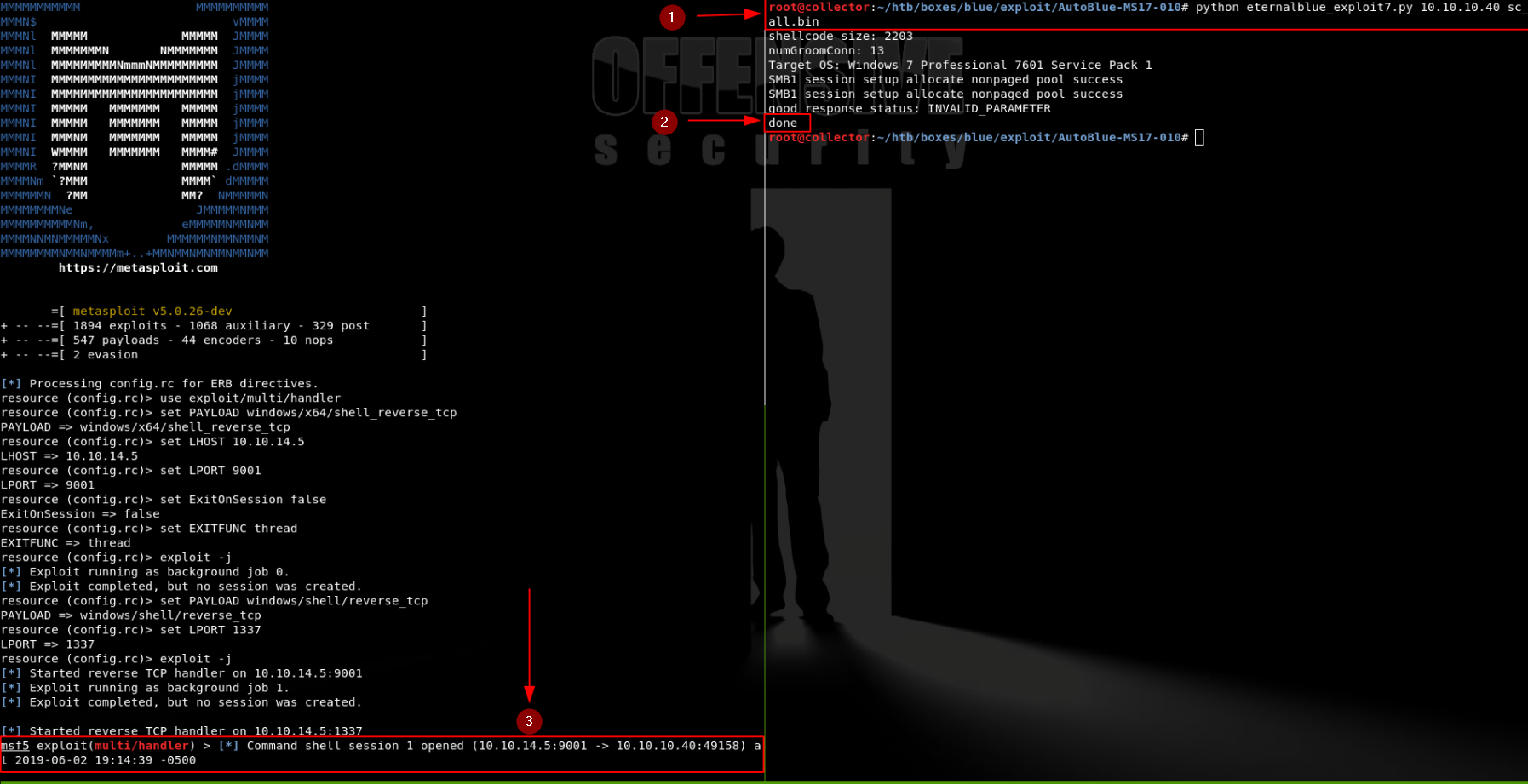This screenshot has width=1528, height=784.
Task: Click the 'LPORT => 9001' output line
Action: click(48, 485)
